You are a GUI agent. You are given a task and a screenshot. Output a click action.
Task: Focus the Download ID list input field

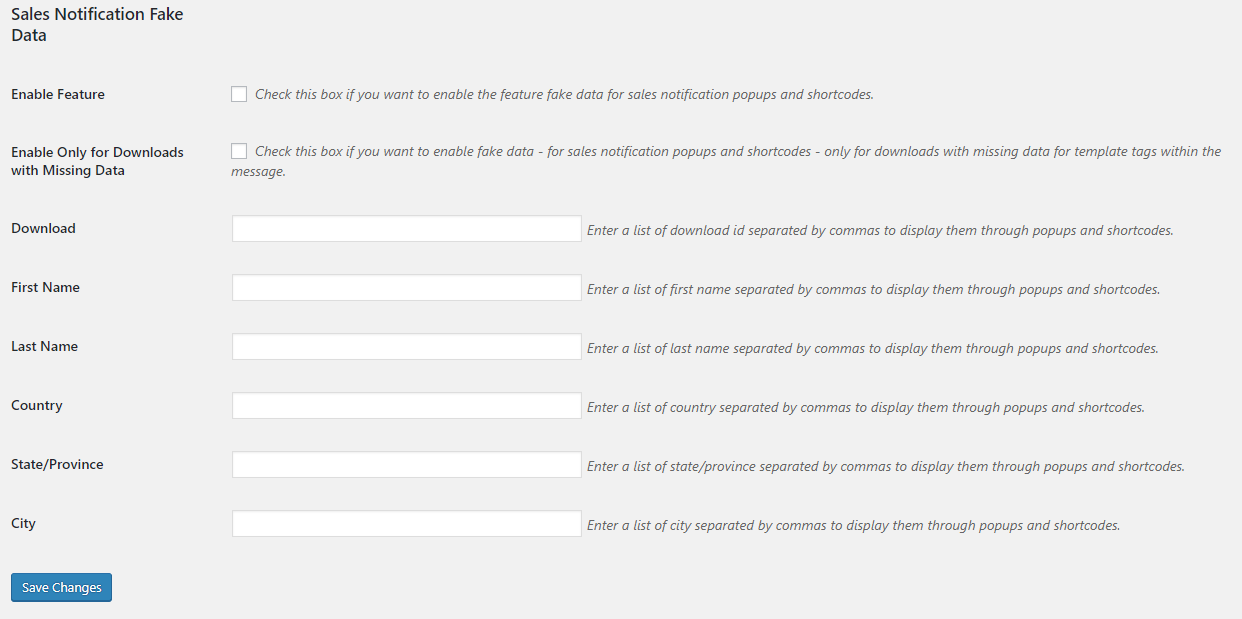[407, 228]
